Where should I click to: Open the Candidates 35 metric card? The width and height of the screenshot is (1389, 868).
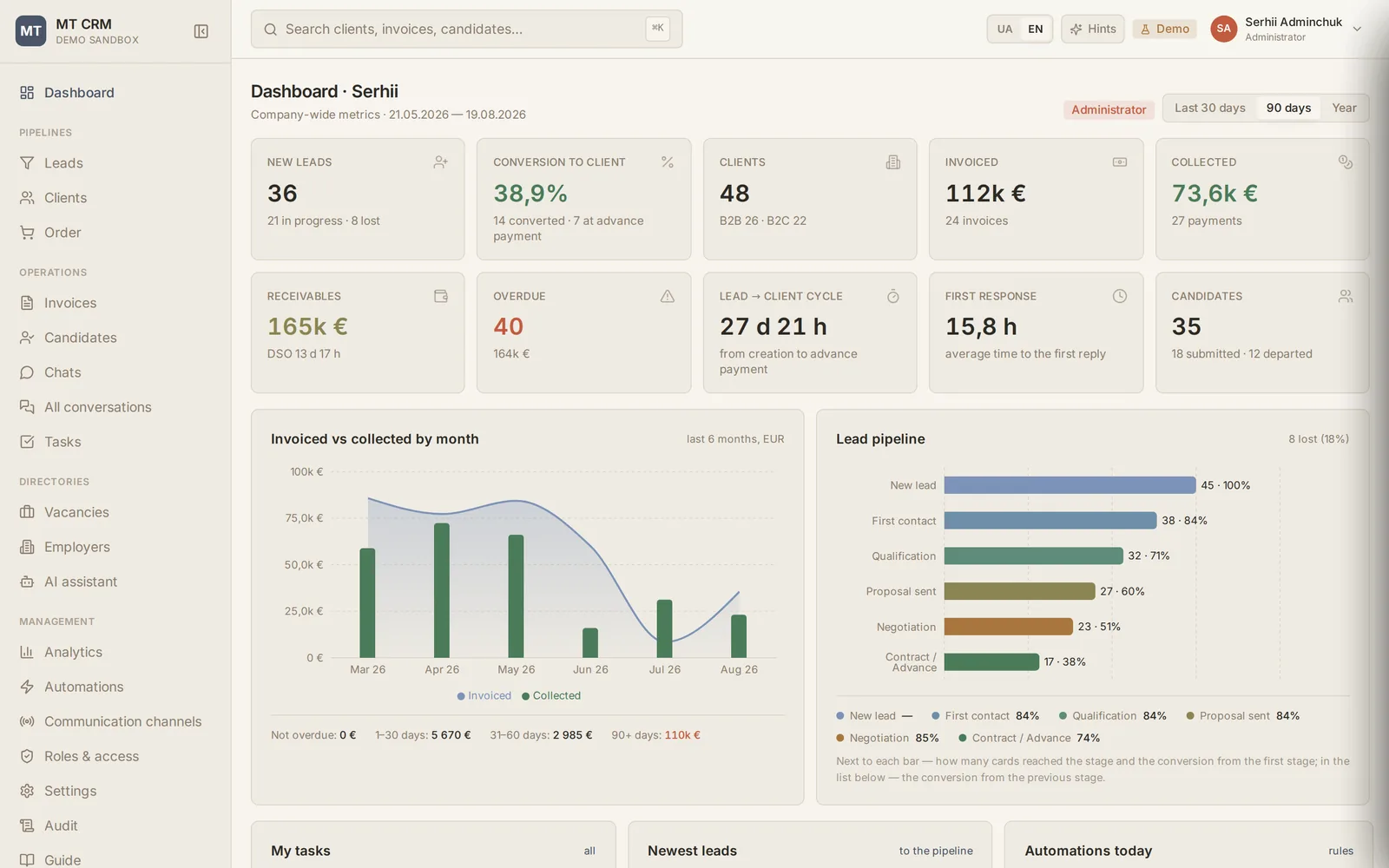pos(1261,332)
